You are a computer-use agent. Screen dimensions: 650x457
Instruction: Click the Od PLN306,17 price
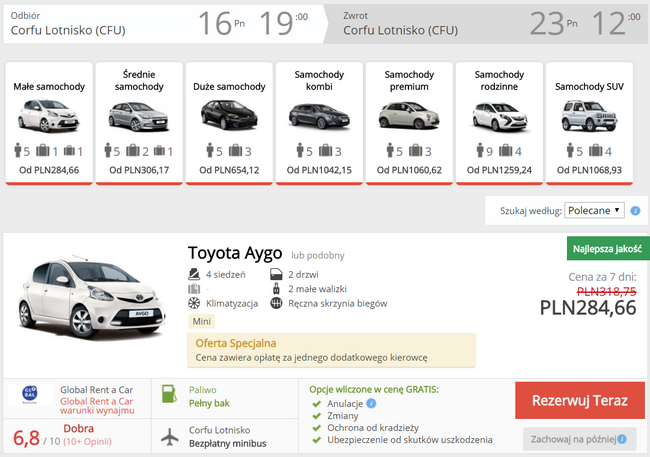point(139,170)
